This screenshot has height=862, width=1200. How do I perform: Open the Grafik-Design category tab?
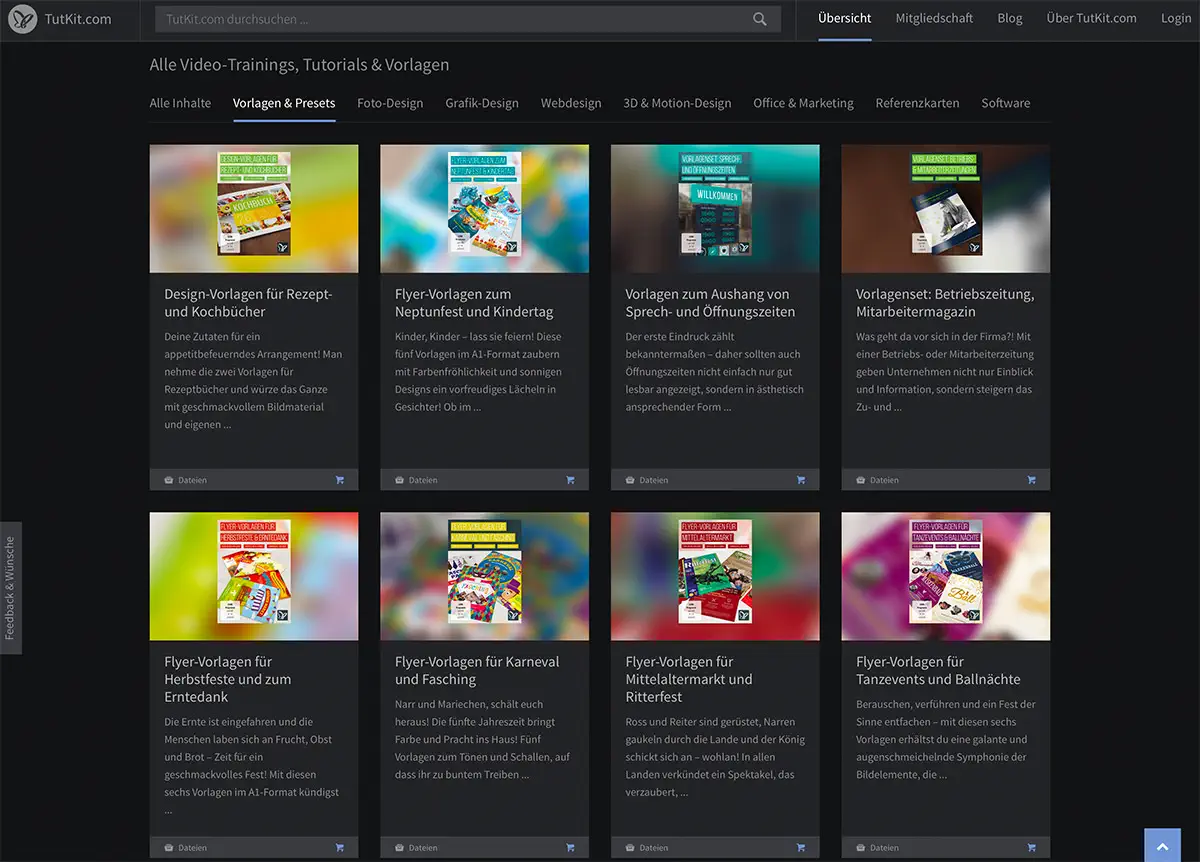482,103
